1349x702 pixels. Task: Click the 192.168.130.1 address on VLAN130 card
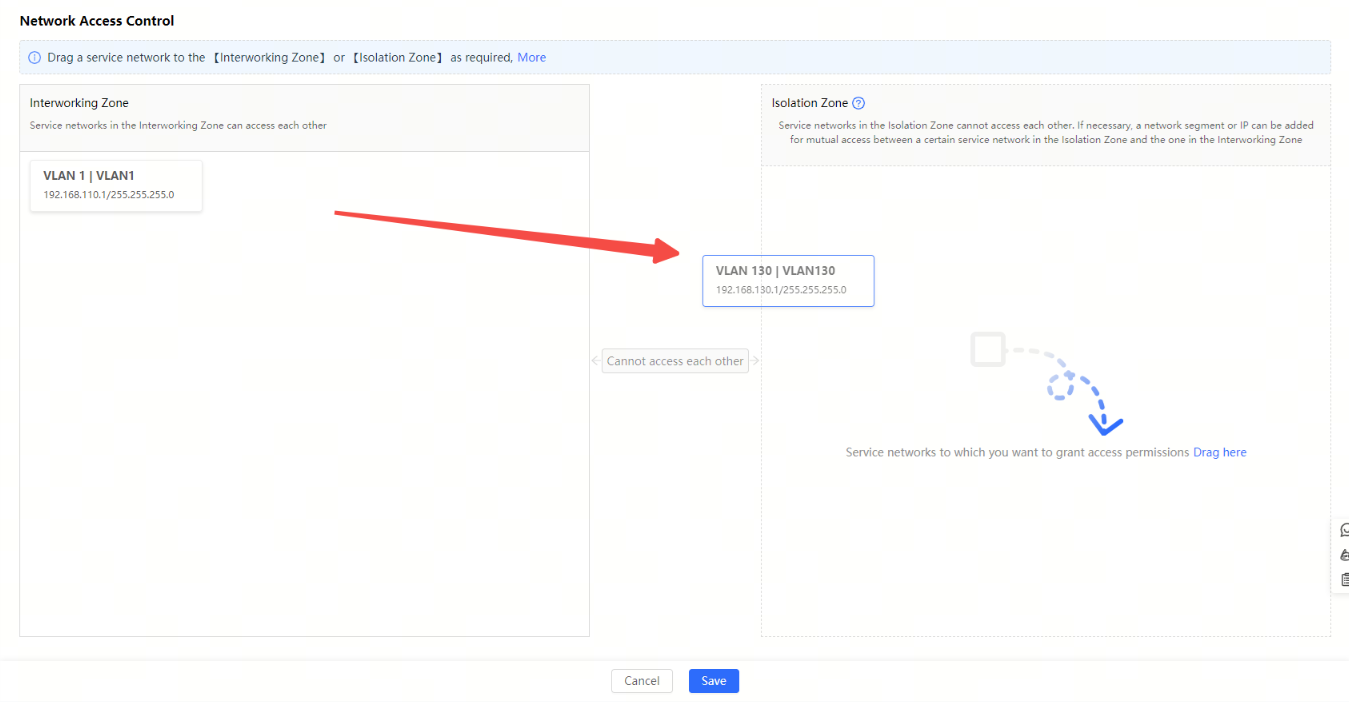[780, 290]
